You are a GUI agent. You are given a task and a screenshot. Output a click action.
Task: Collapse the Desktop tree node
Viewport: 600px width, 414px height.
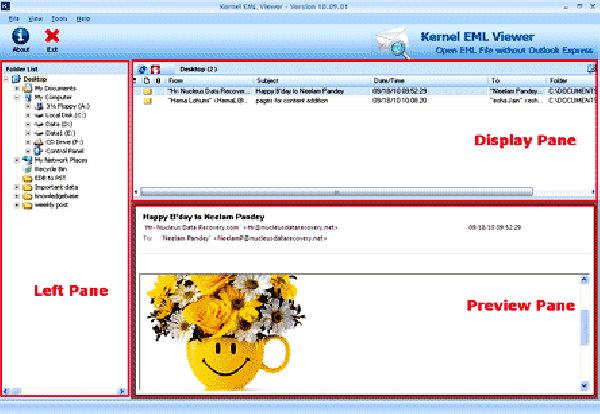point(6,79)
